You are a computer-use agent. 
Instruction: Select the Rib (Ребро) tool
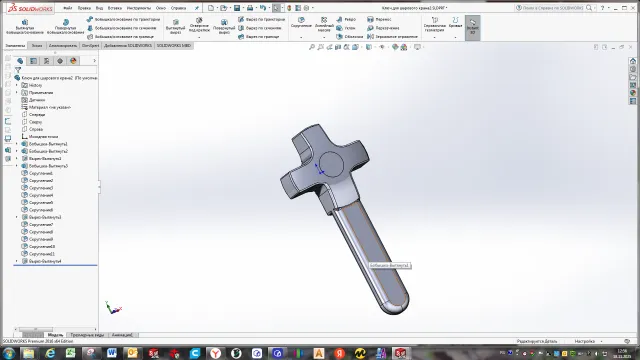tap(346, 19)
